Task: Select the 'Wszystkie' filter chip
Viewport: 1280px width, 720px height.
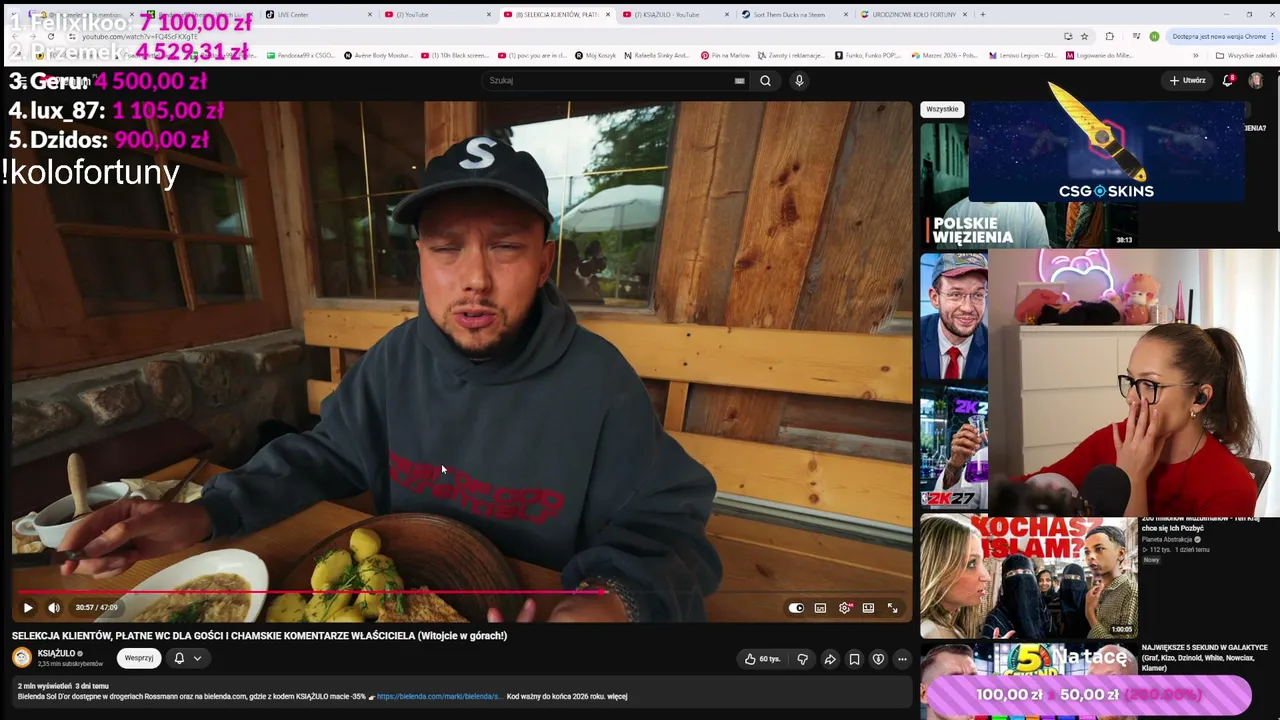Action: (x=942, y=109)
